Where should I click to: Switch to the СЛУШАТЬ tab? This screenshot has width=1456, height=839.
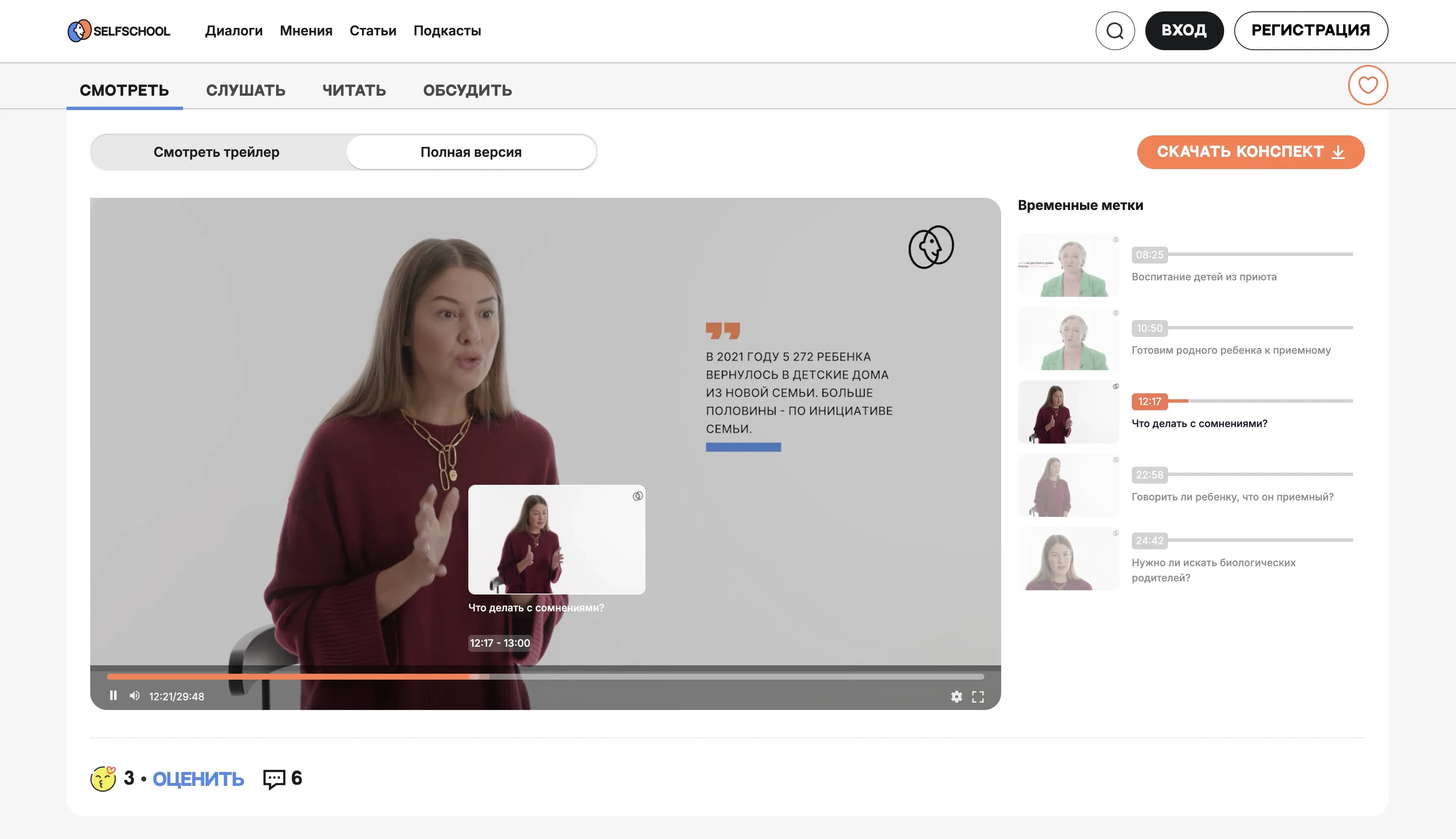245,90
